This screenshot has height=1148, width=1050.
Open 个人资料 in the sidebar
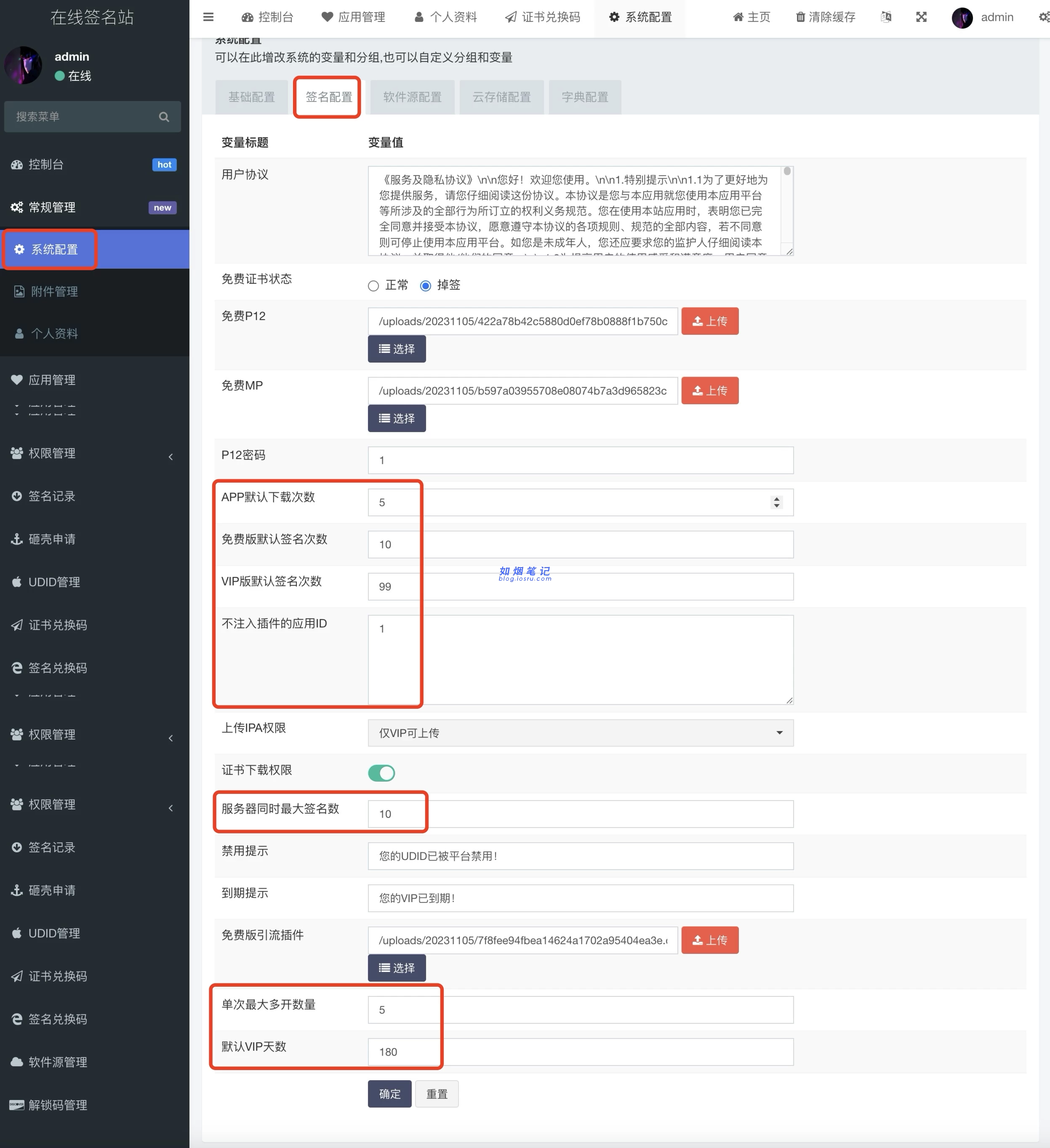click(x=95, y=334)
